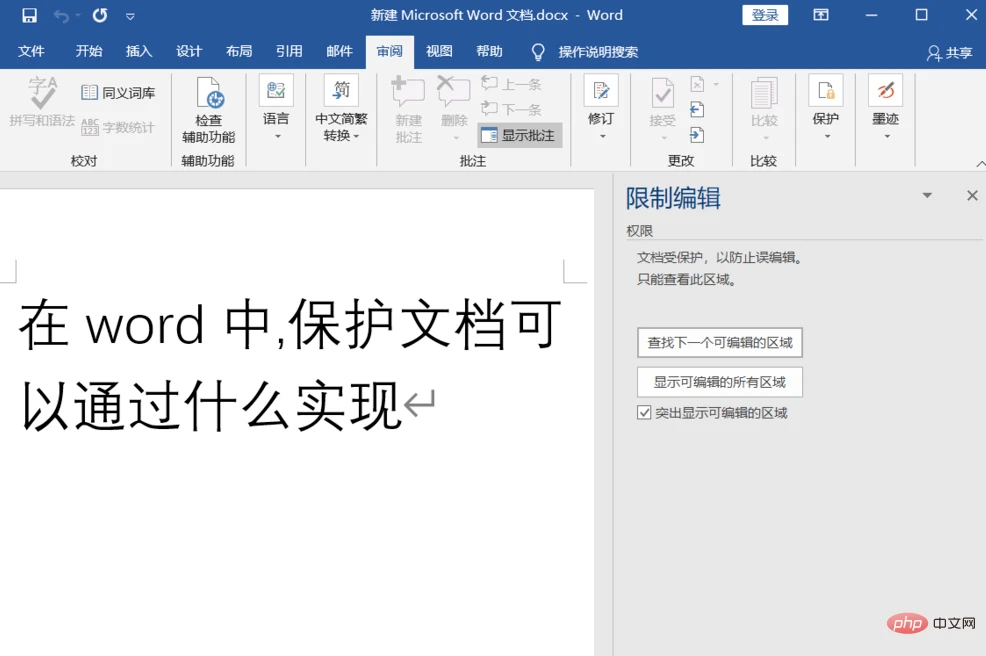The image size is (986, 656).
Task: Click in the document text 保护文档
Action: coord(397,325)
